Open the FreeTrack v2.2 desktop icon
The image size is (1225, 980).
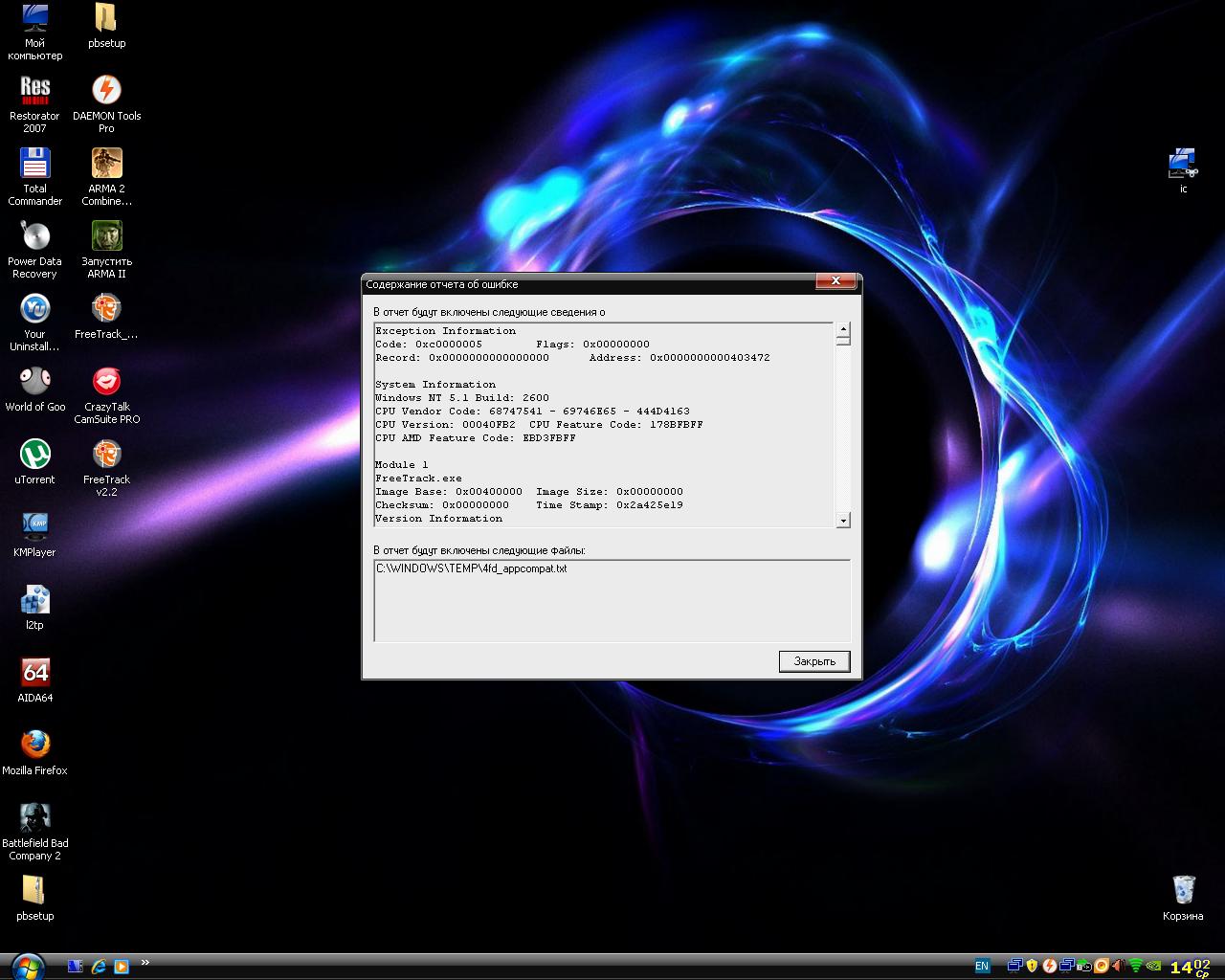(x=106, y=467)
